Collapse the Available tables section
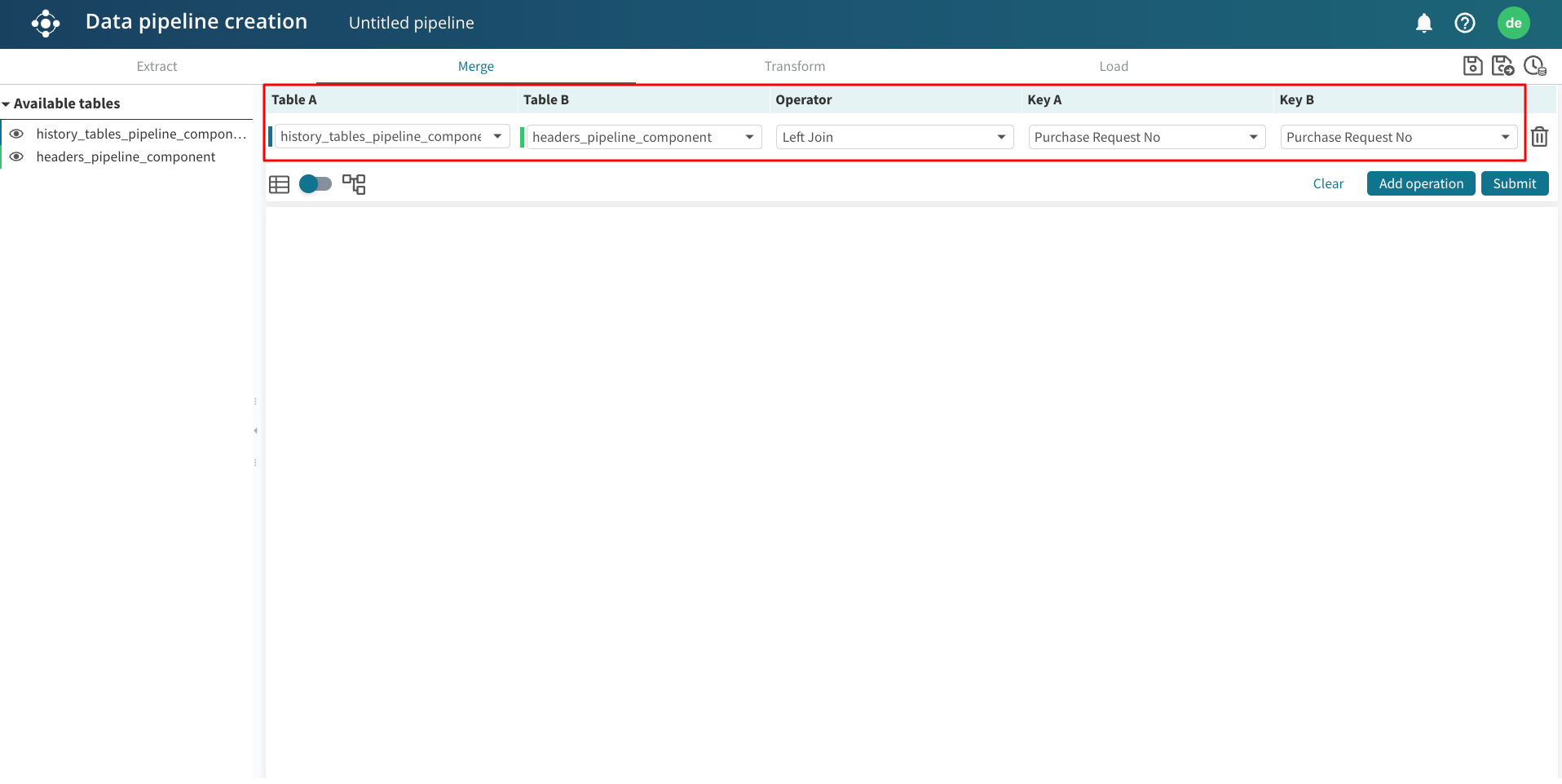Viewport: 1562px width, 784px height. coord(7,104)
